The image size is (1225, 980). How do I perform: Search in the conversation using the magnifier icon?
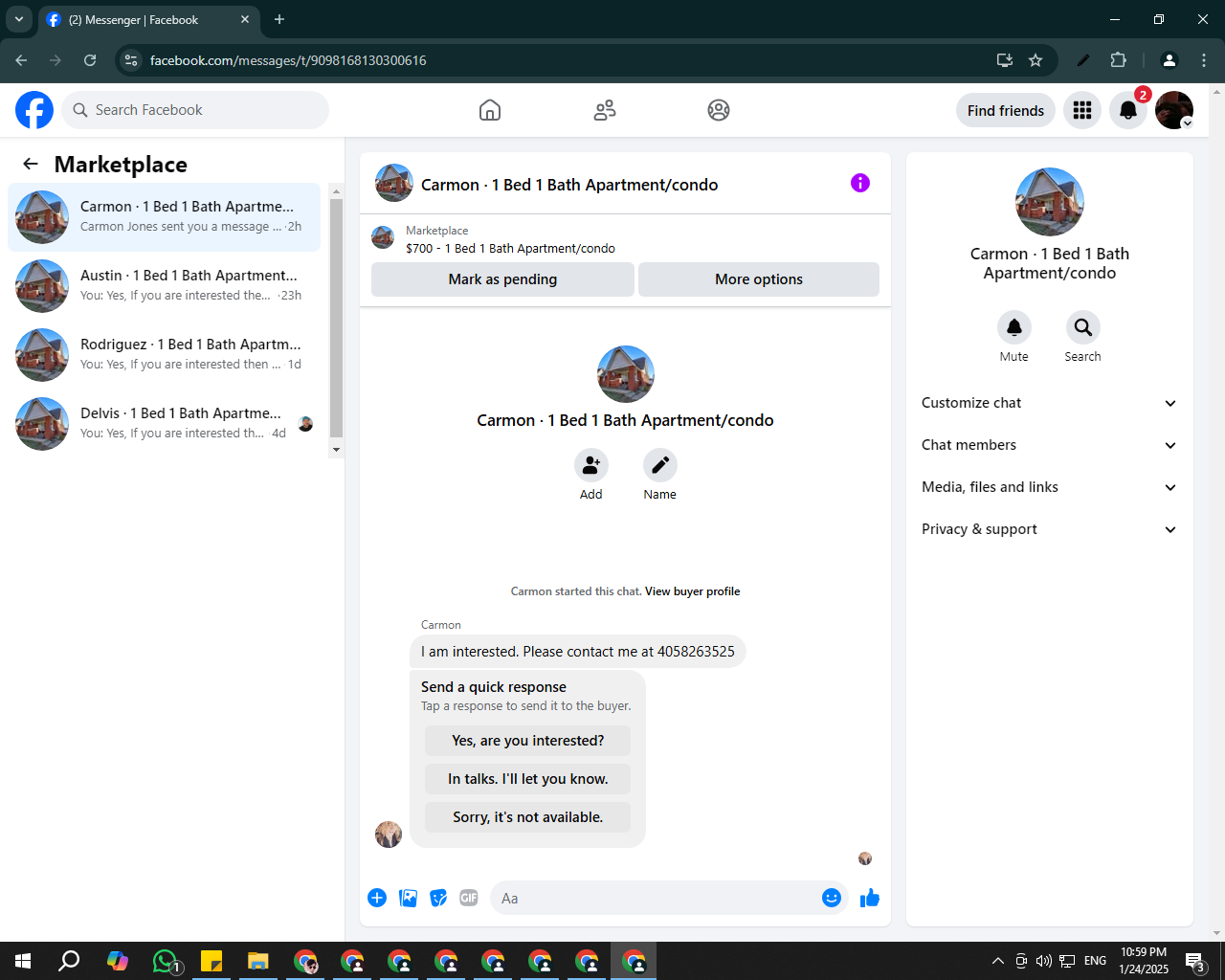(1083, 327)
